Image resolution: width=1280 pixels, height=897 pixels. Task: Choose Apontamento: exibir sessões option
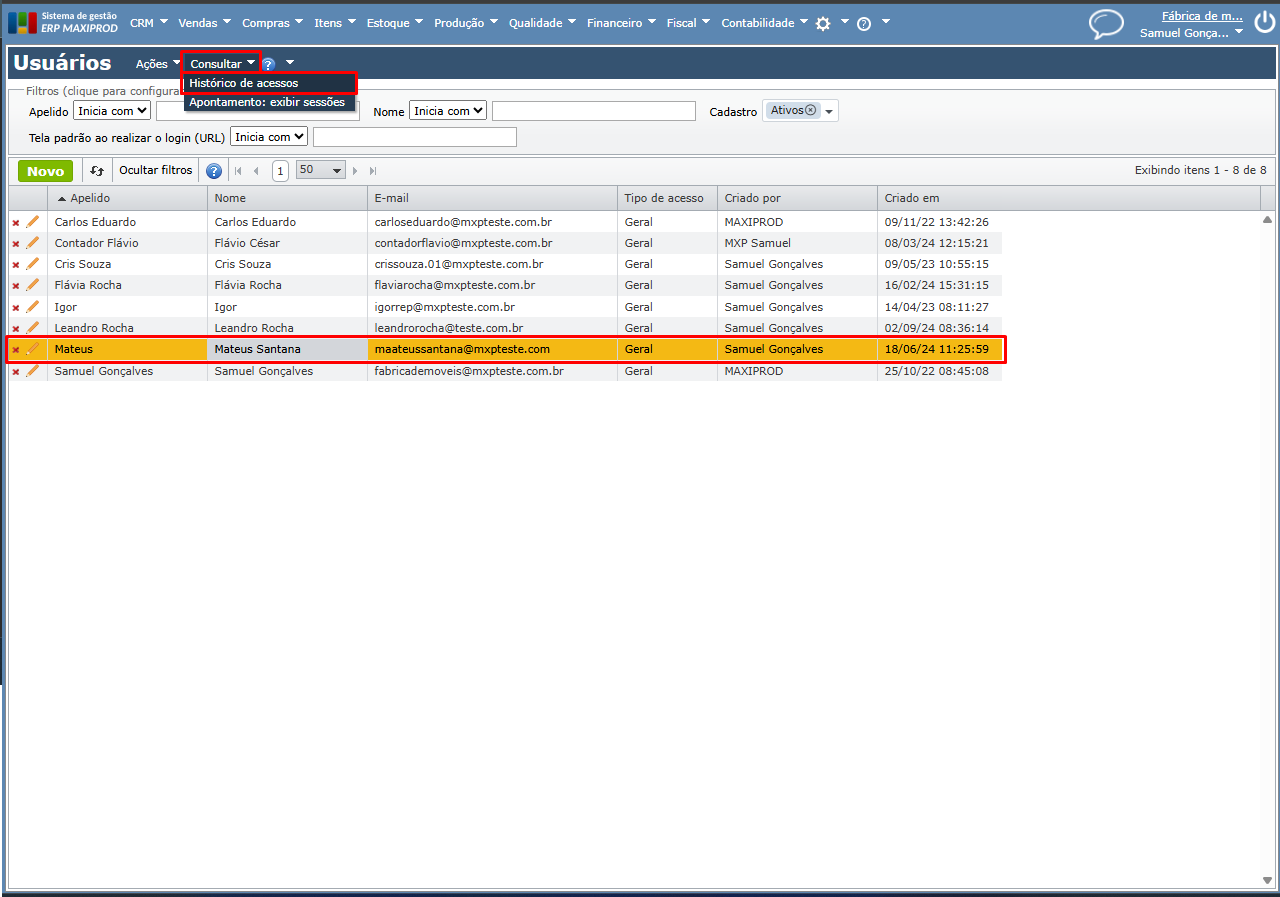(267, 102)
